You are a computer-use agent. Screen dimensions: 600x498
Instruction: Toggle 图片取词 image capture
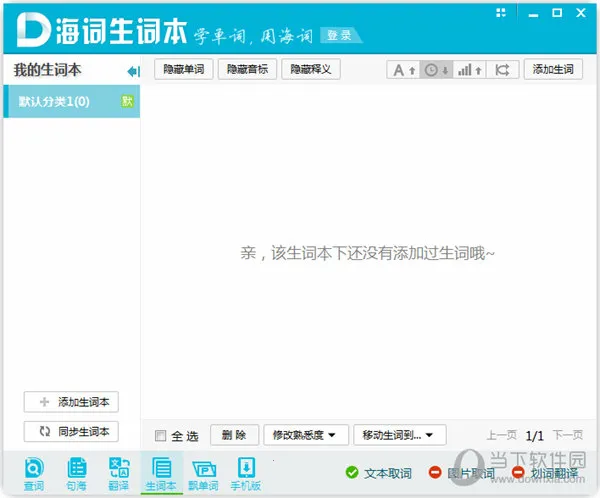click(461, 473)
